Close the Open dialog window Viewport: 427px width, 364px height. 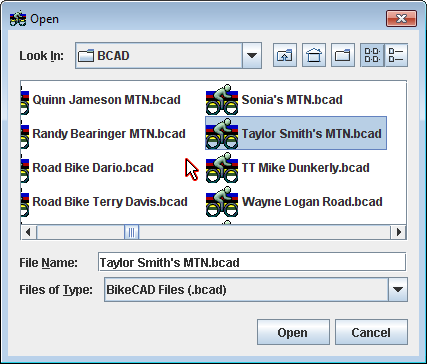coord(401,18)
